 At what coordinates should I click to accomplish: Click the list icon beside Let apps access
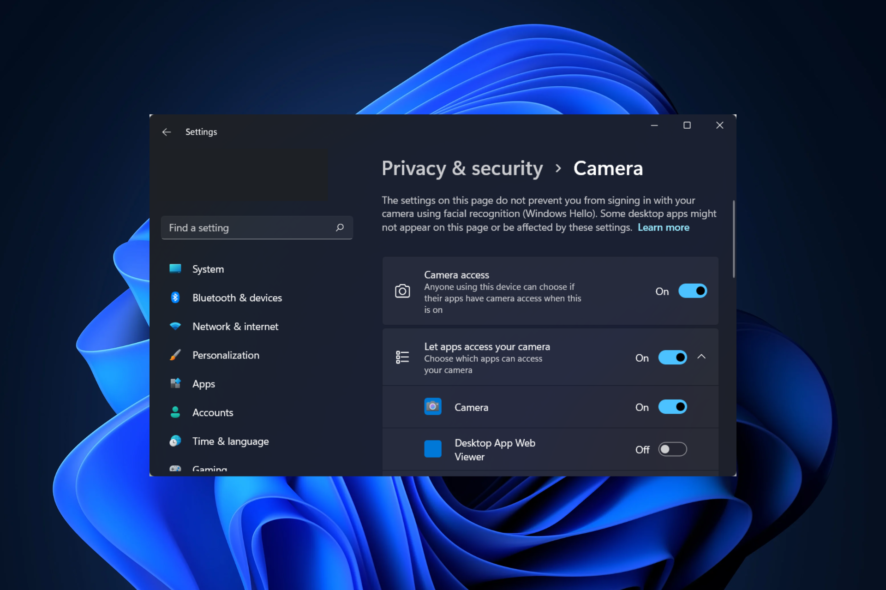click(402, 357)
